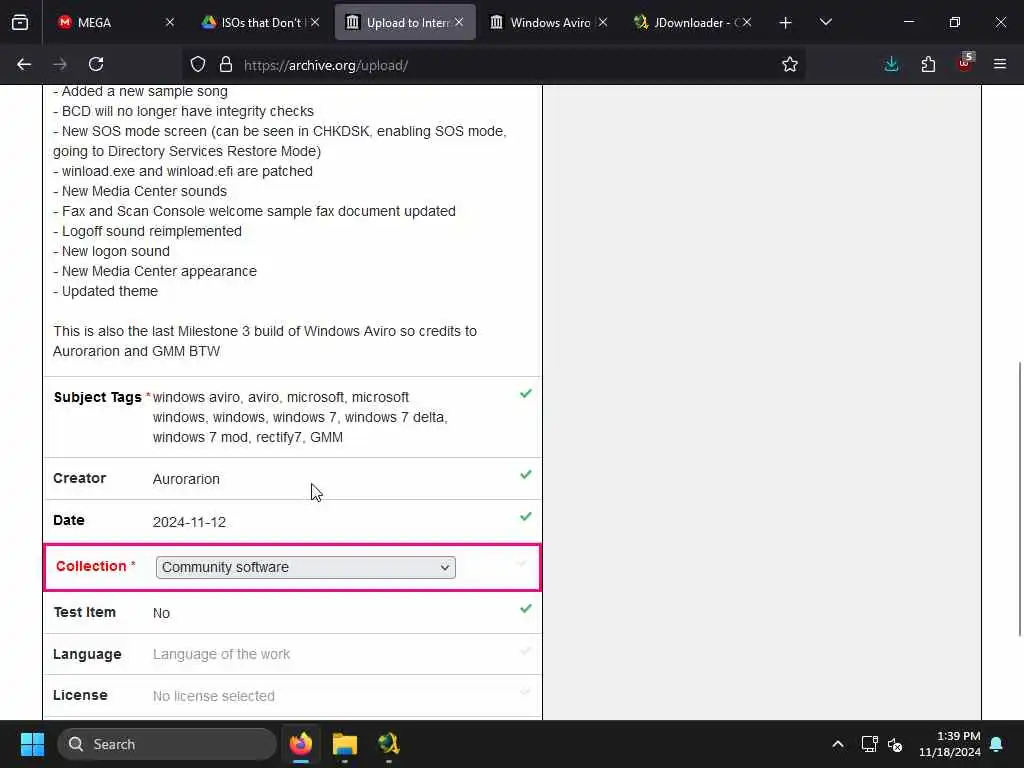Click the Creator row green checkmark

pyautogui.click(x=526, y=475)
